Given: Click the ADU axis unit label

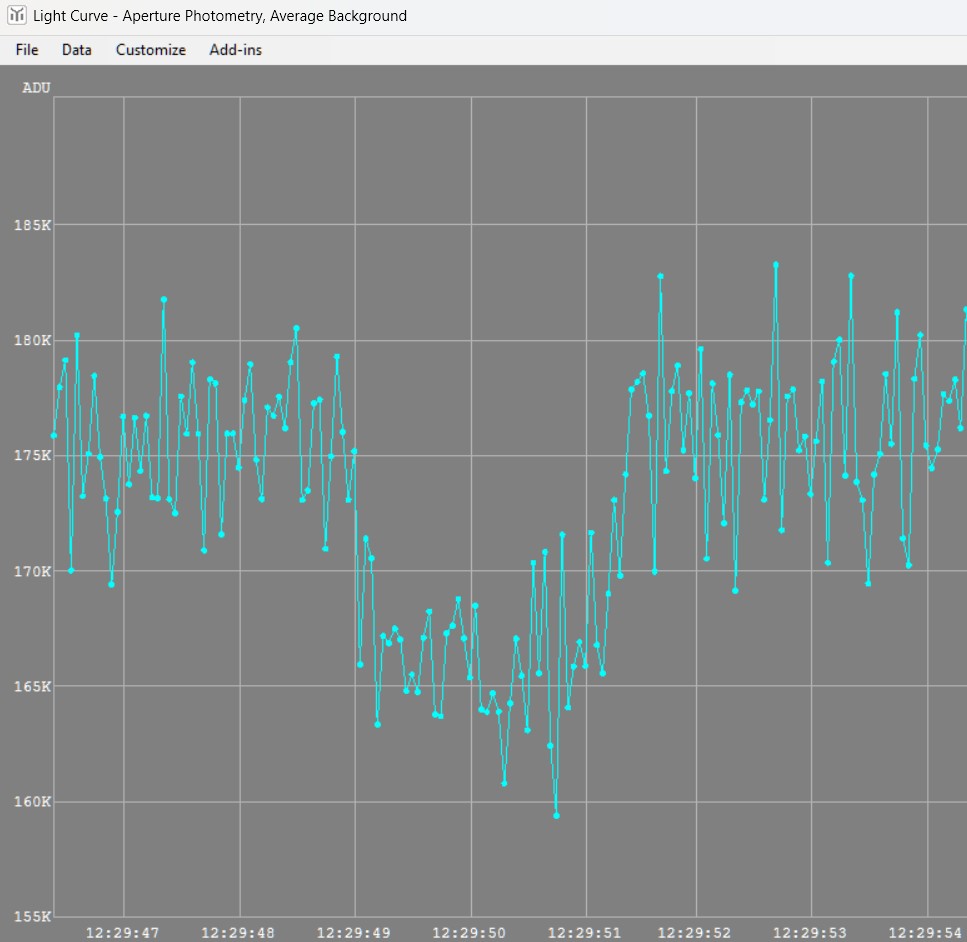Looking at the screenshot, I should [x=36, y=88].
